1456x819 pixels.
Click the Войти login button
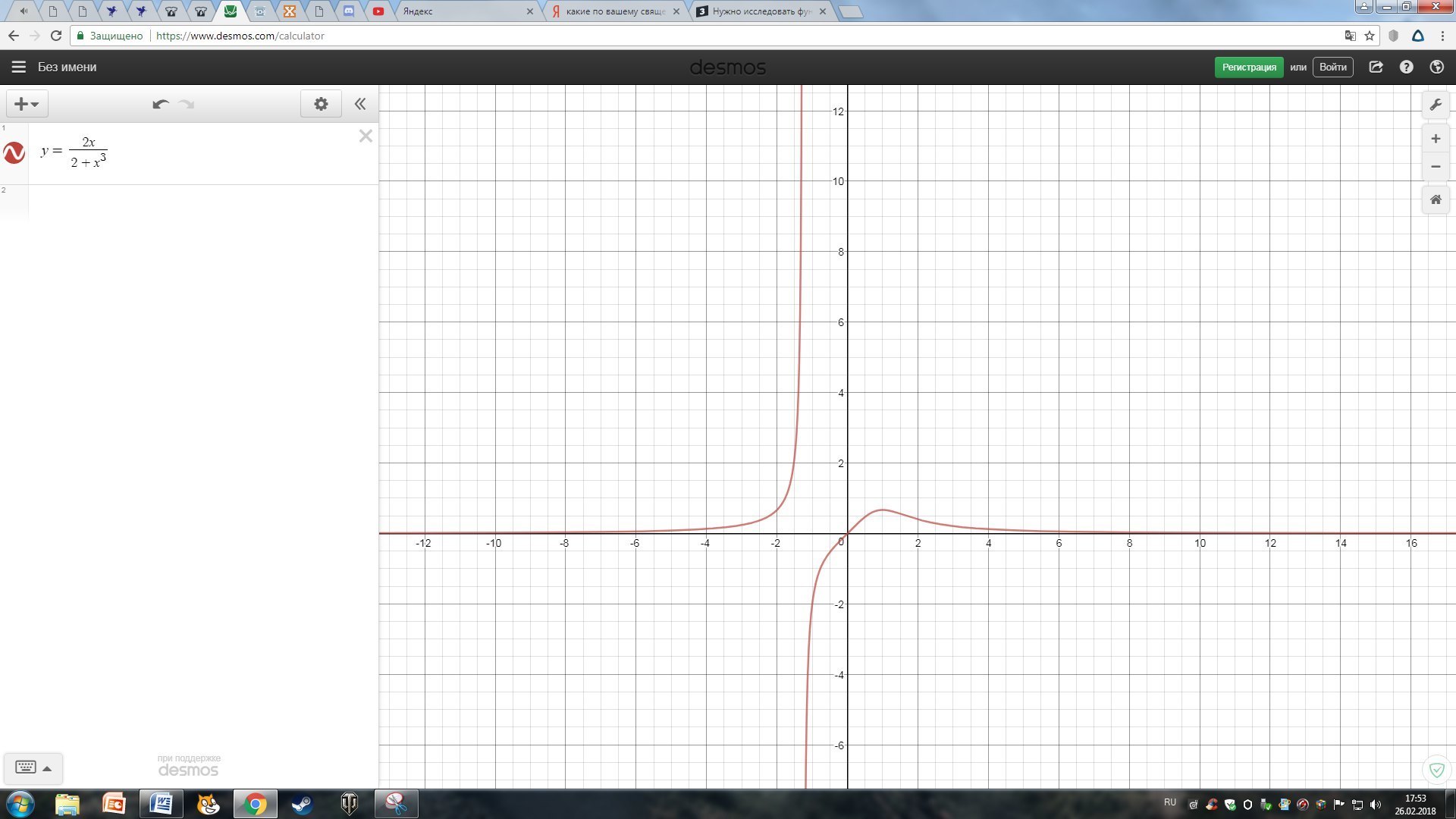1332,67
